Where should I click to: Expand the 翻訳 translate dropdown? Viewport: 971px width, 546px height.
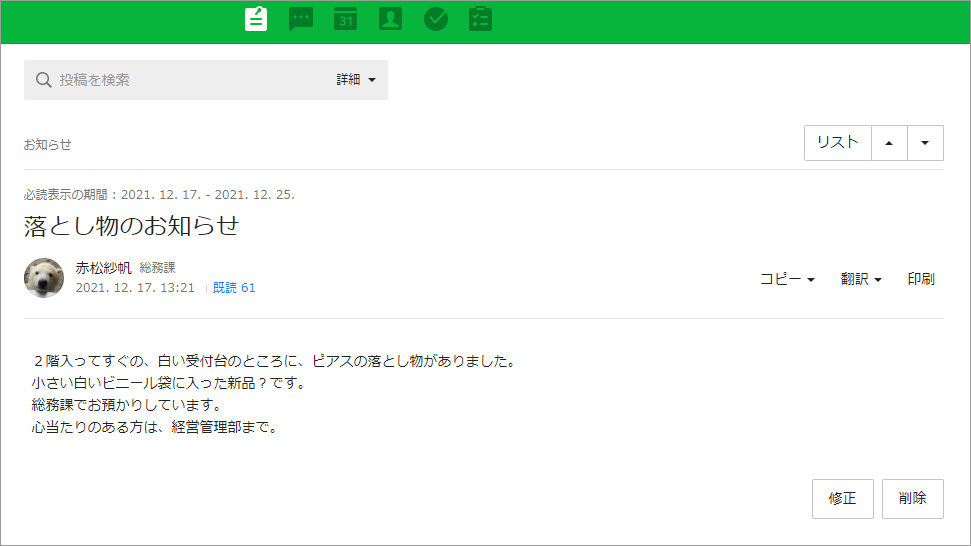tap(861, 280)
